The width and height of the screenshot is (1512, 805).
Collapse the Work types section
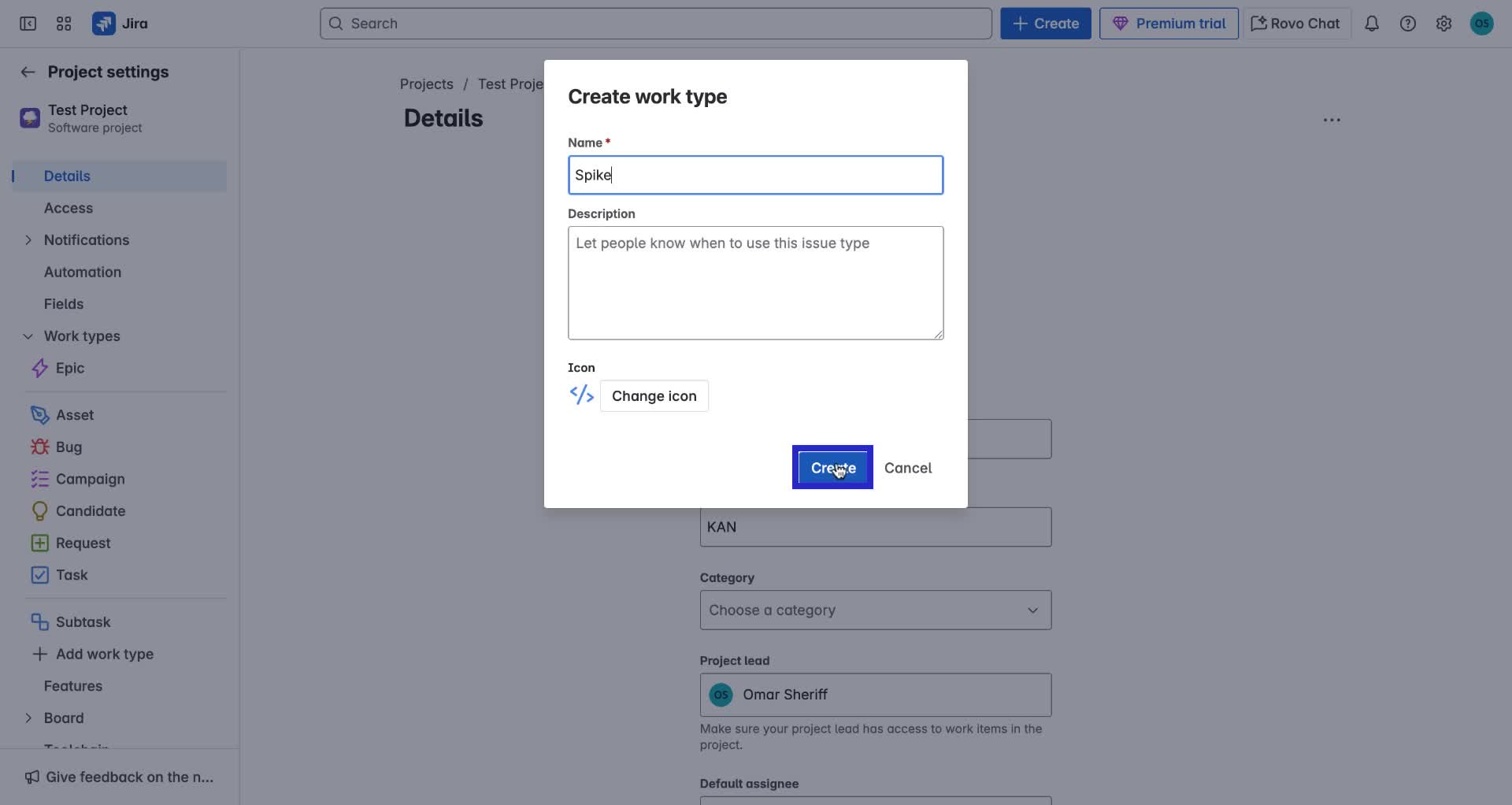click(x=28, y=336)
